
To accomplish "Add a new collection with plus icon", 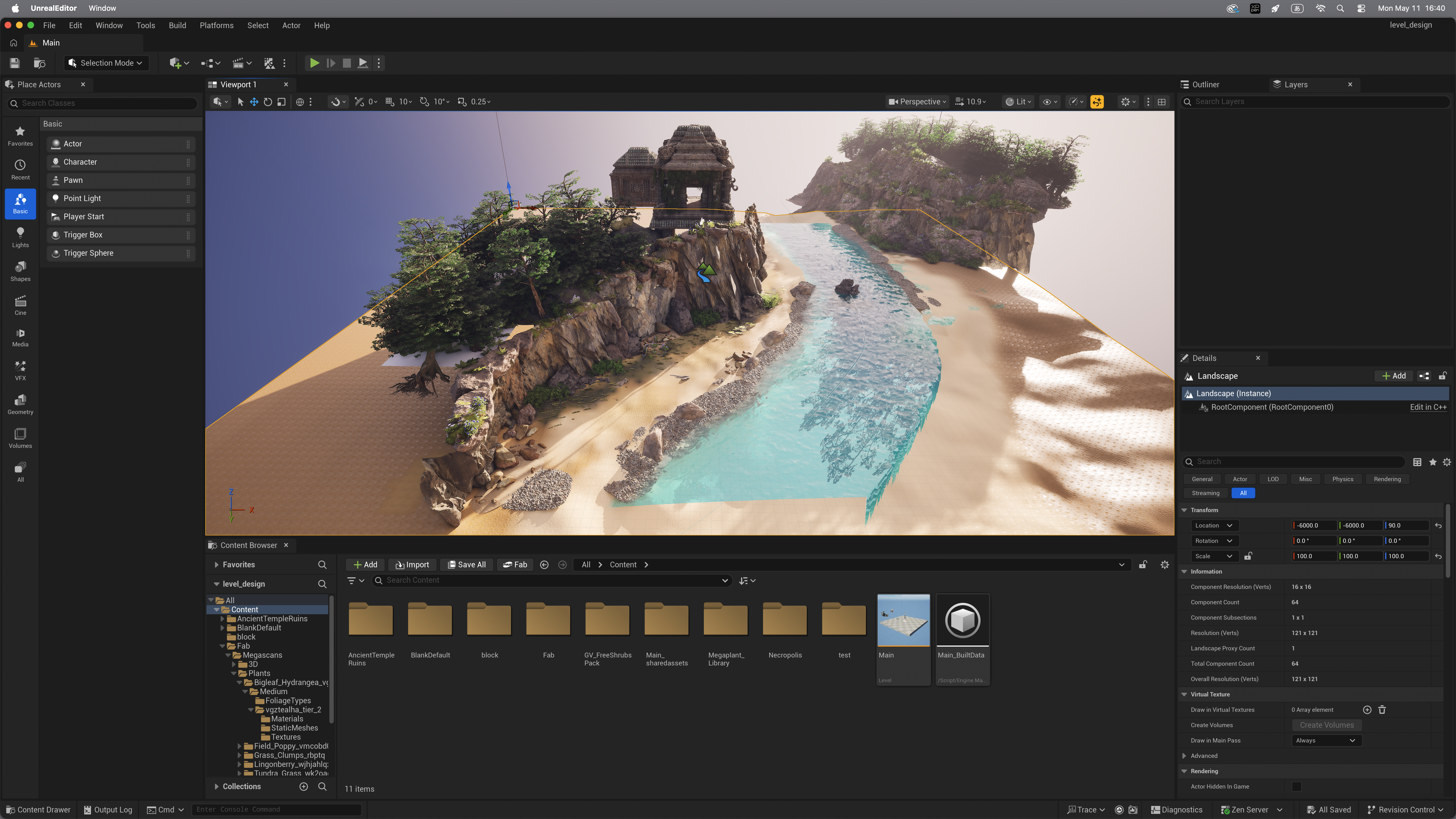I will pyautogui.click(x=303, y=786).
